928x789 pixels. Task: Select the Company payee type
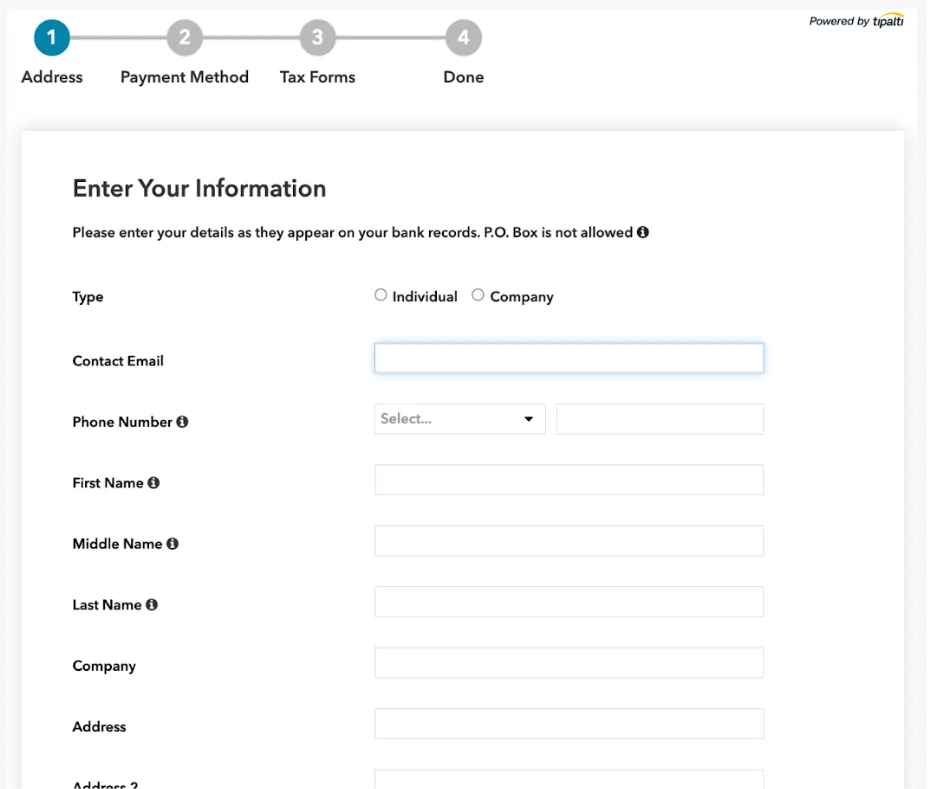click(478, 294)
